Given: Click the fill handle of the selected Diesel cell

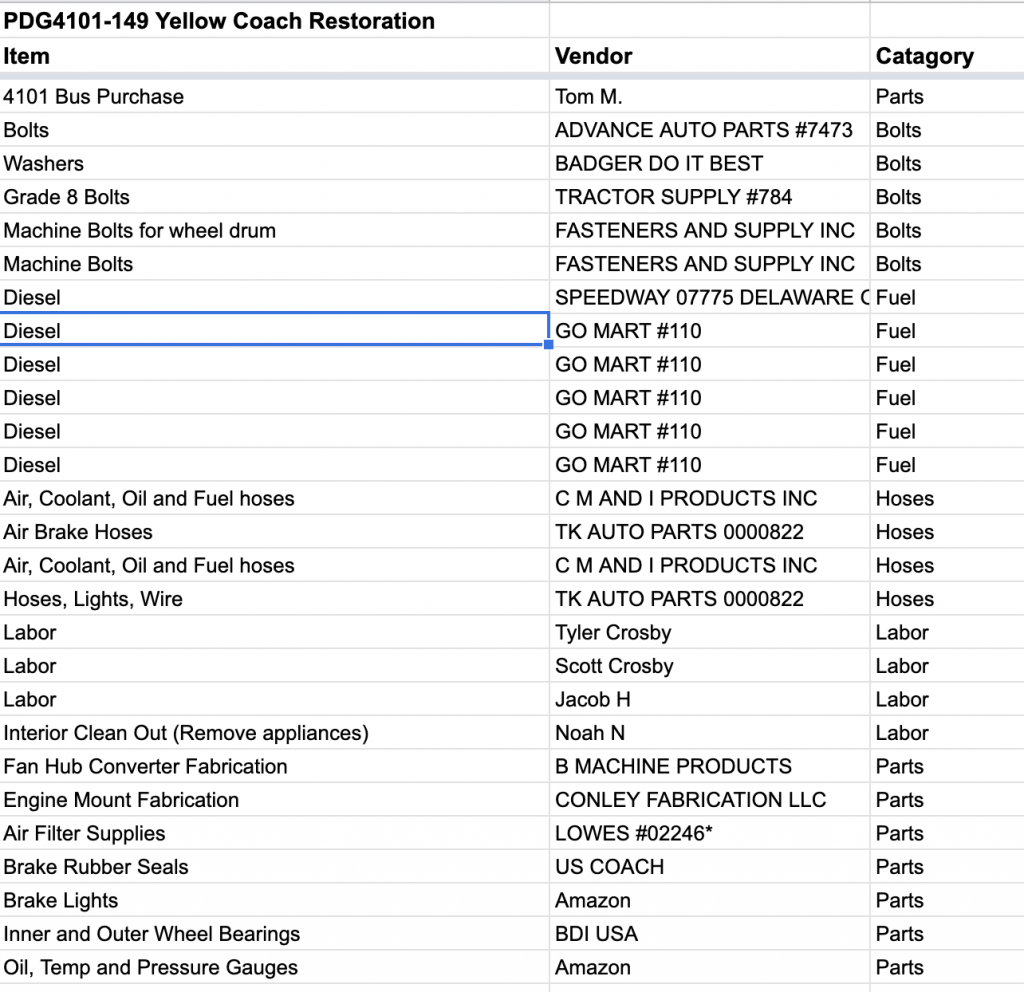Looking at the screenshot, I should (548, 344).
